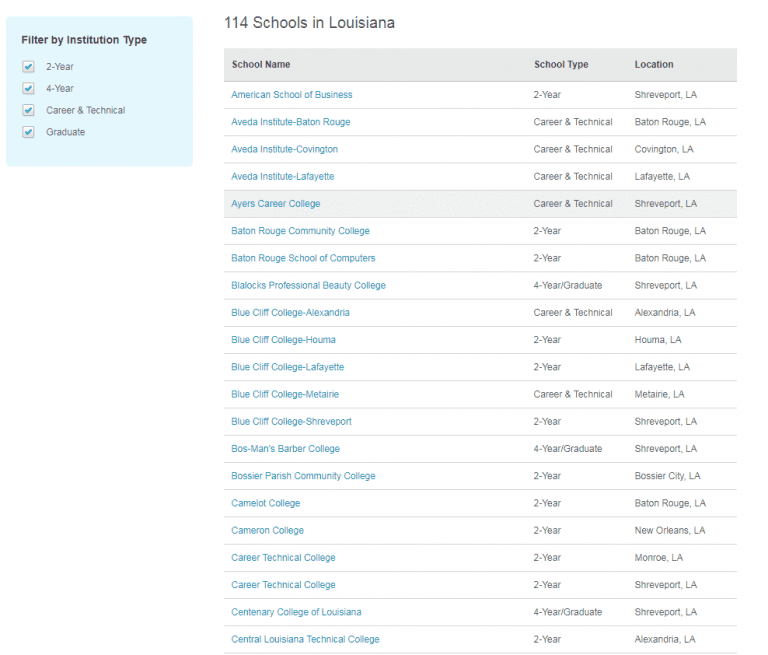The width and height of the screenshot is (768, 655).
Task: Click the 4-Year filter label
Action: [60, 89]
